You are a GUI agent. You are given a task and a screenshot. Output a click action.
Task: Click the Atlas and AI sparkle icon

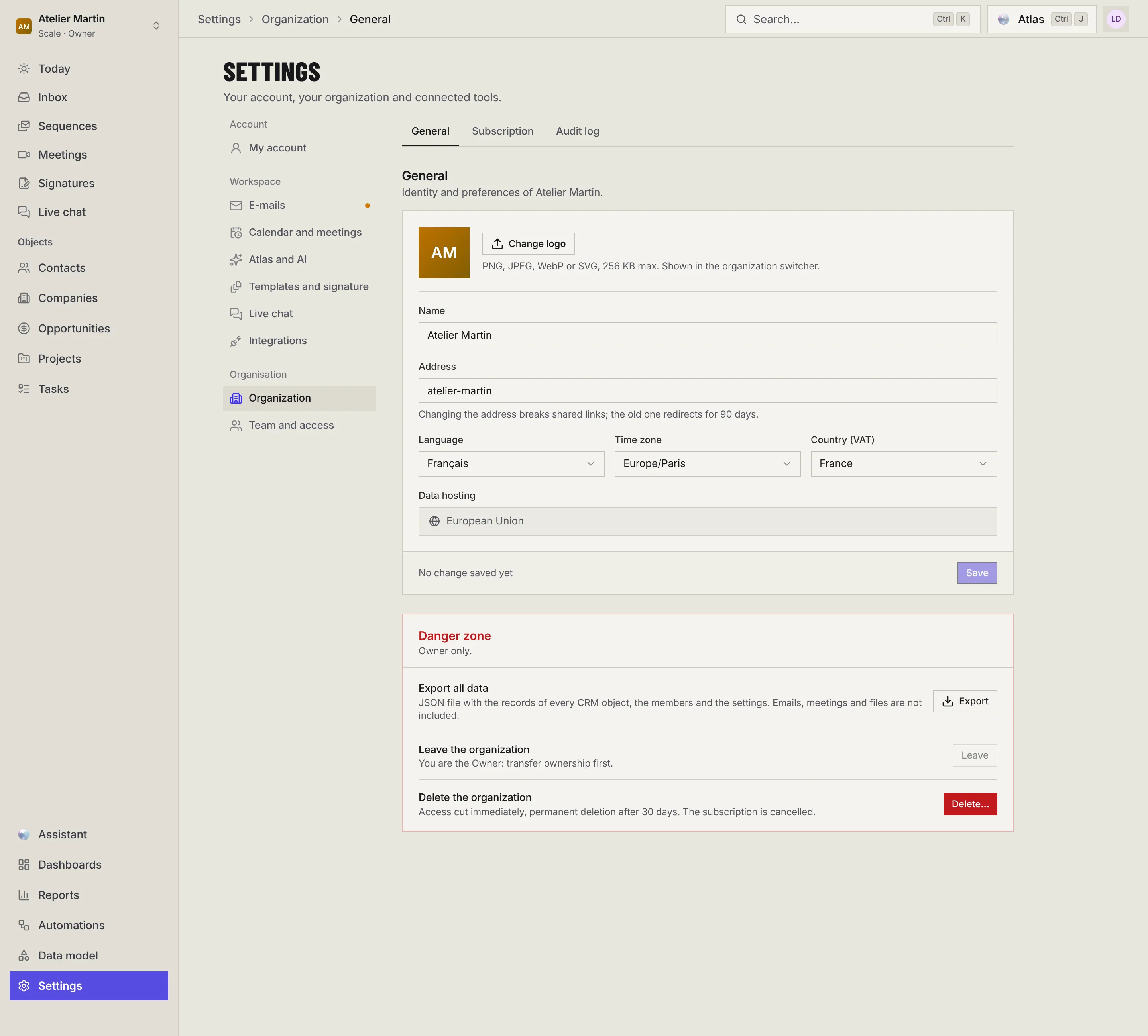tap(236, 259)
